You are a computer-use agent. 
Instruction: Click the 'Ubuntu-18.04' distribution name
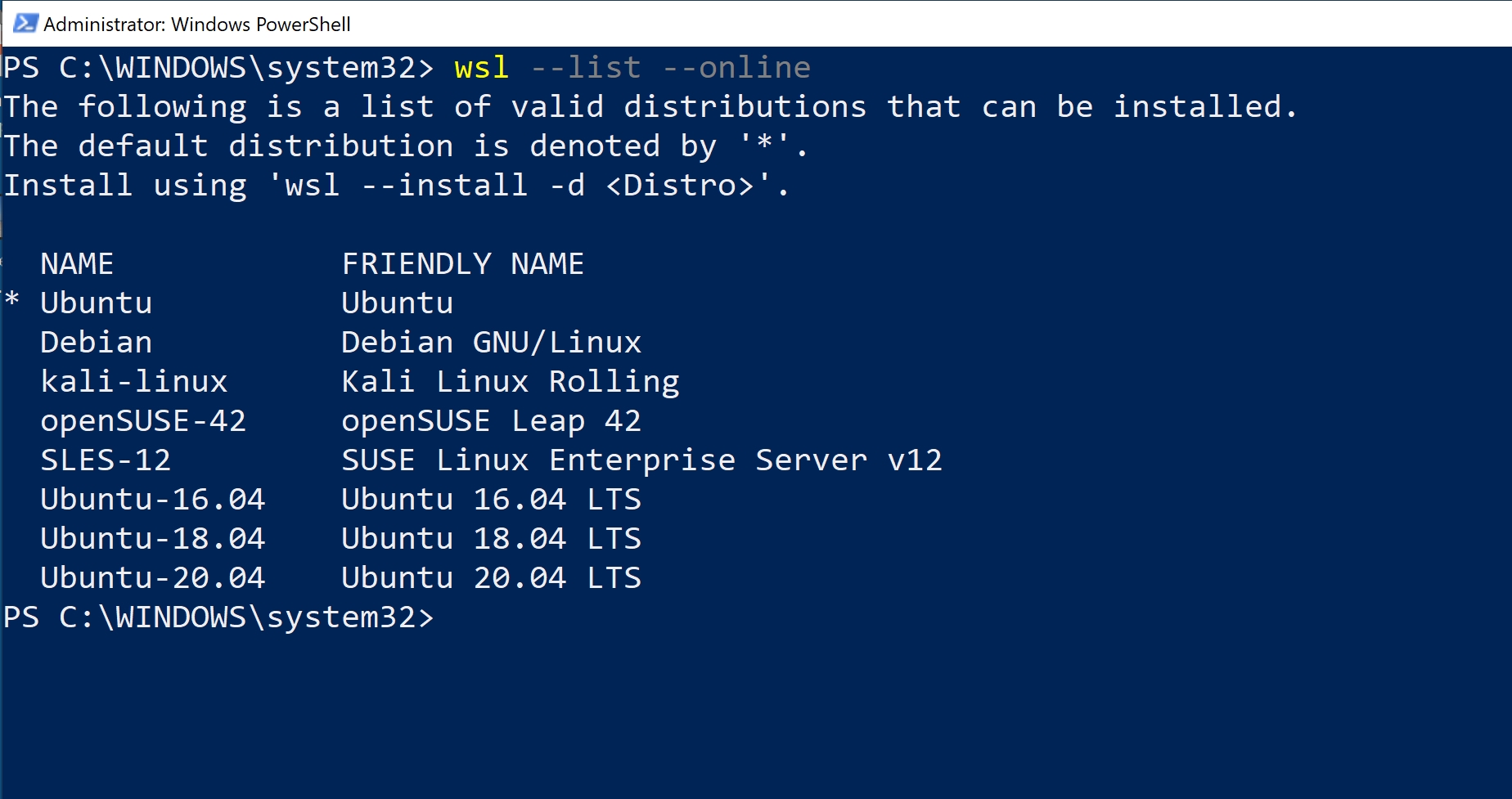[x=153, y=539]
